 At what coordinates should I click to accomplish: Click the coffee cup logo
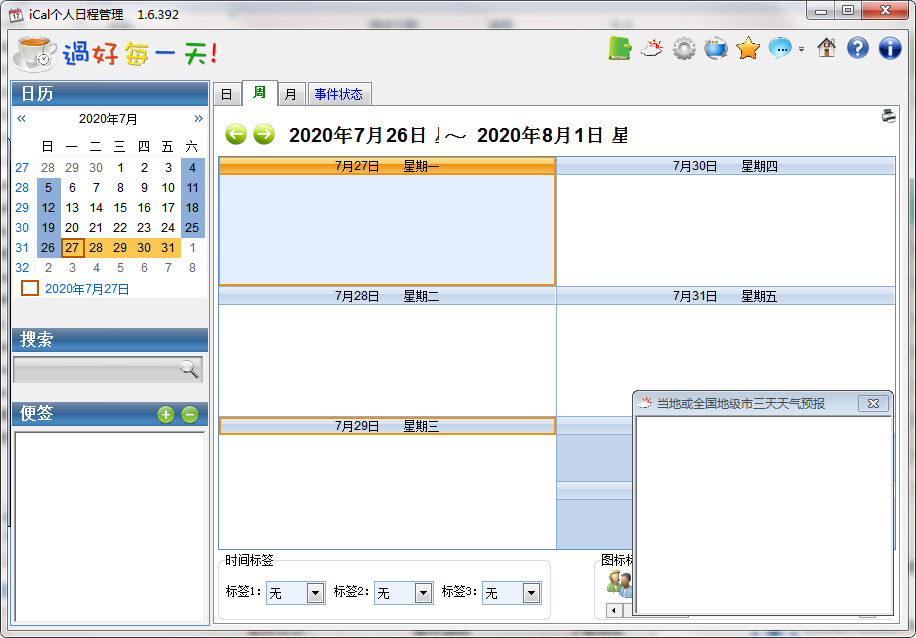pyautogui.click(x=35, y=54)
